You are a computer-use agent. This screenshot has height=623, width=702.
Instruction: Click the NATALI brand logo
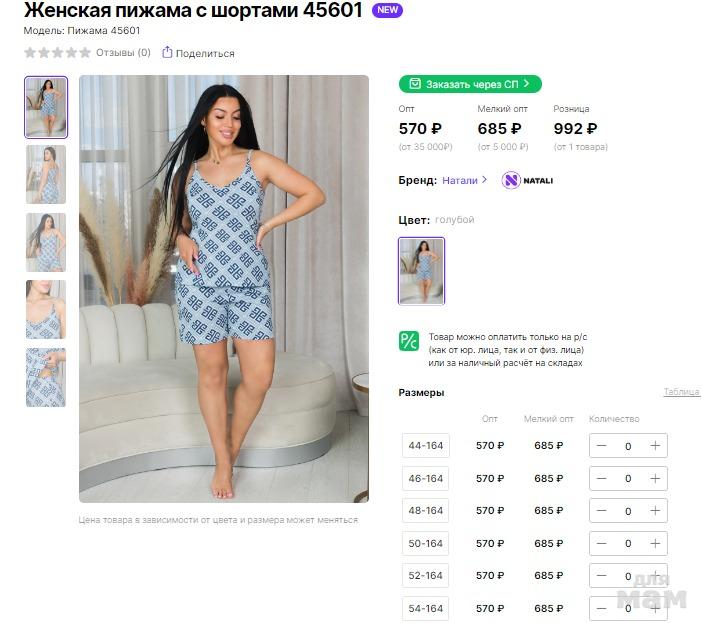527,180
